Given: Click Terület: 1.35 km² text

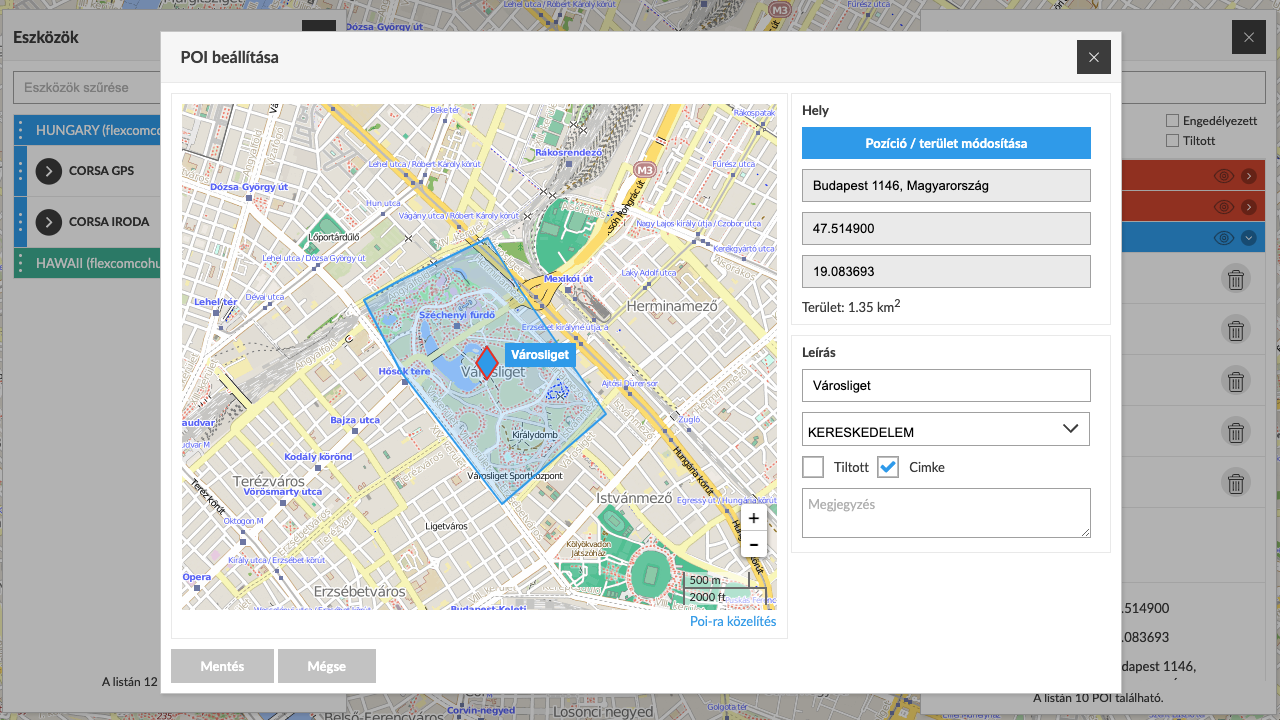Looking at the screenshot, I should click(x=851, y=306).
